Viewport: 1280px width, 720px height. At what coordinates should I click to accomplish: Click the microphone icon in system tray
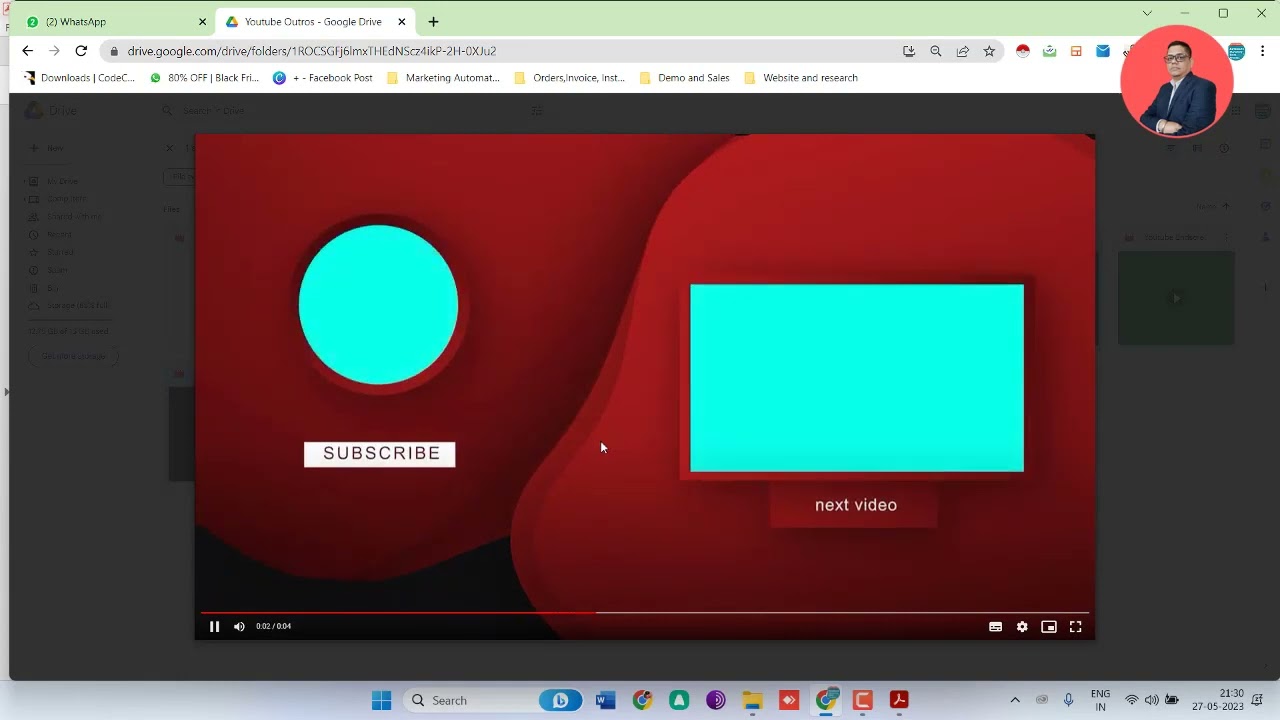[1069, 700]
